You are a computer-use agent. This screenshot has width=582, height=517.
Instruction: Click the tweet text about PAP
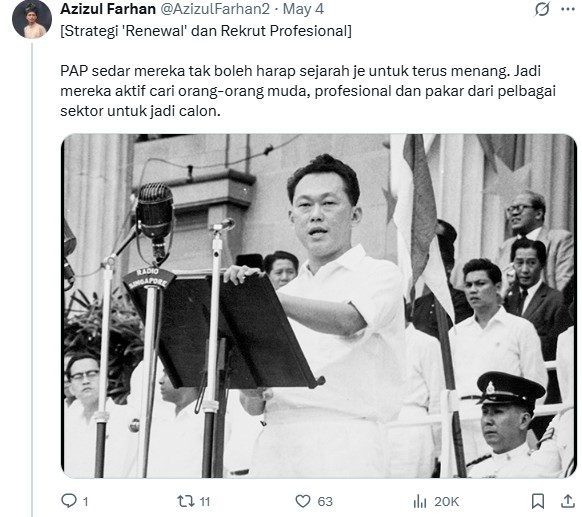coord(308,91)
